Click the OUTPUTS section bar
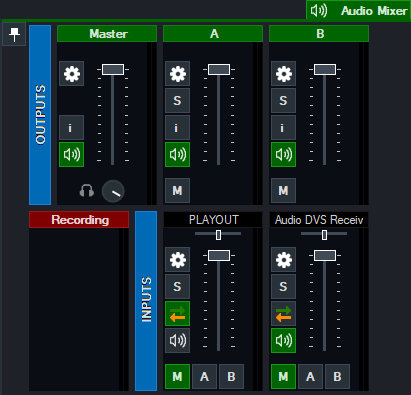Screen dimensions: 411x395 click(x=40, y=115)
